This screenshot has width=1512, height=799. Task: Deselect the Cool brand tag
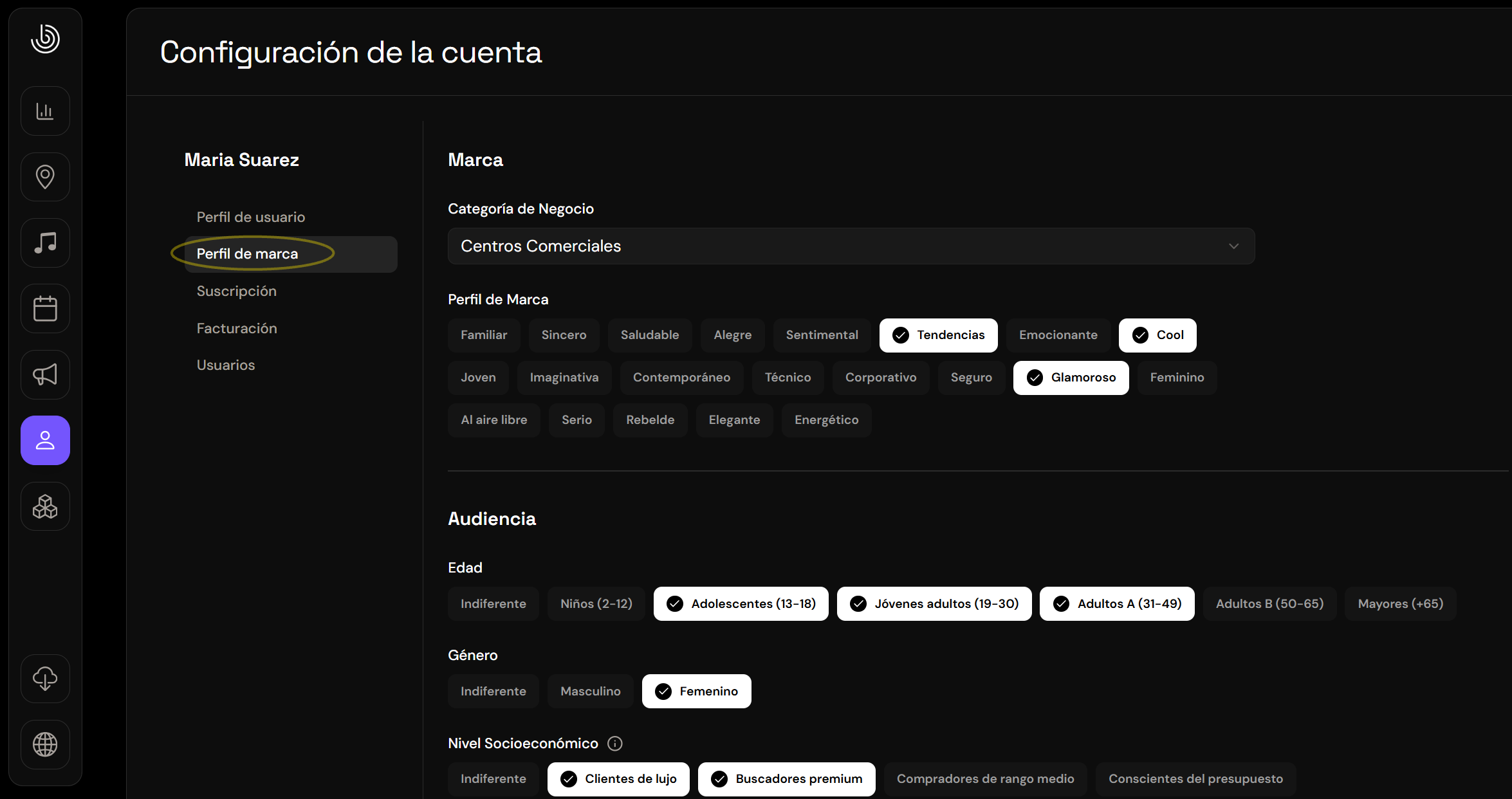[1157, 335]
